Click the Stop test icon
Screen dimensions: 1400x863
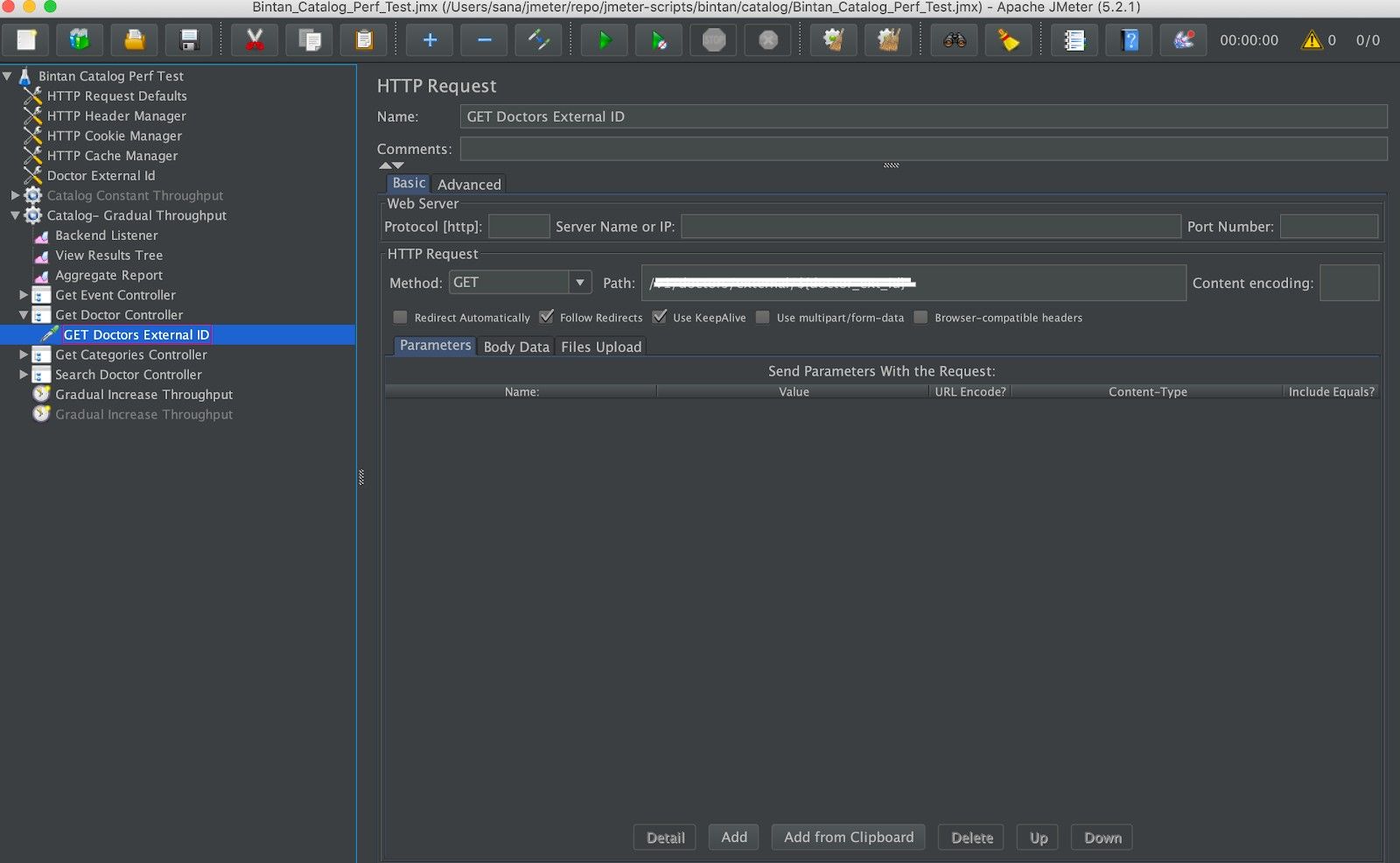click(714, 40)
